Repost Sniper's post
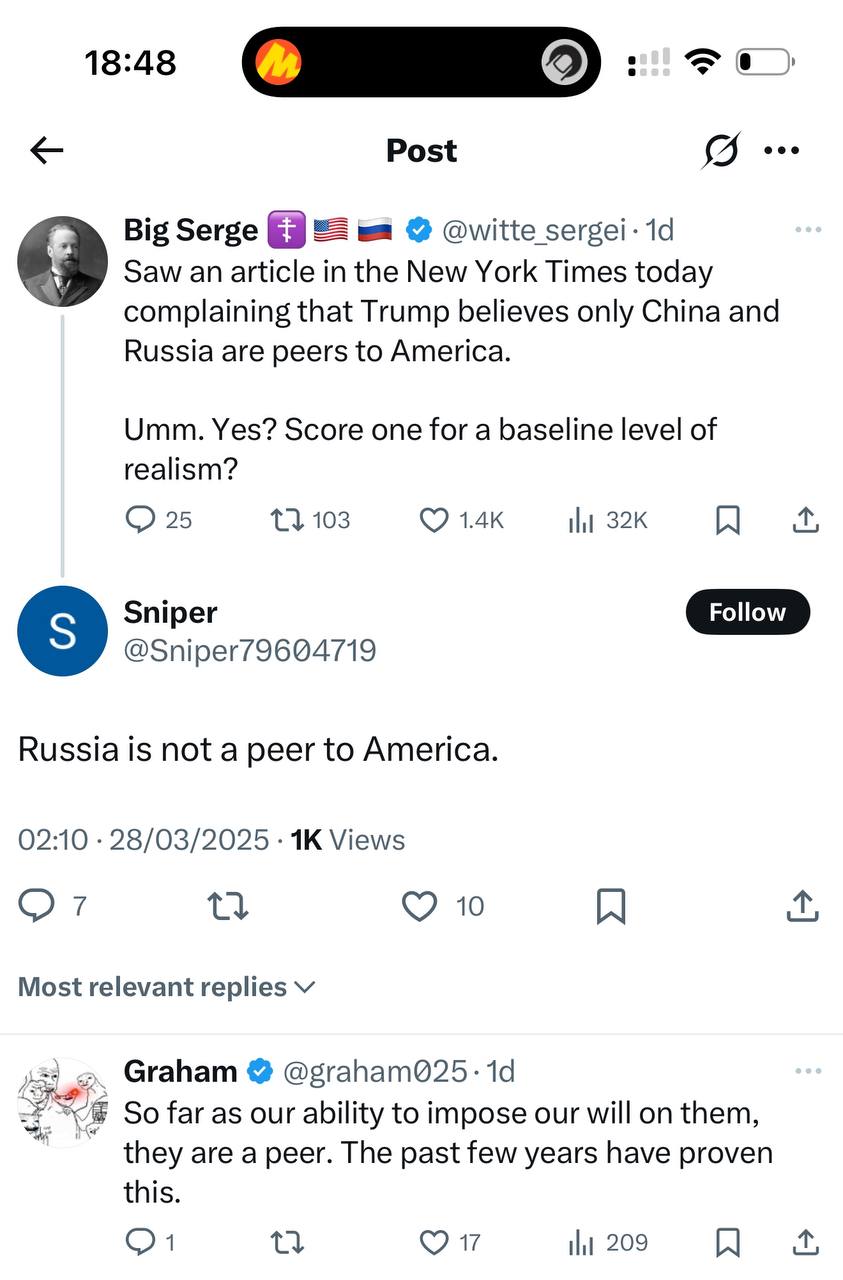The height and width of the screenshot is (1280, 843). click(227, 906)
